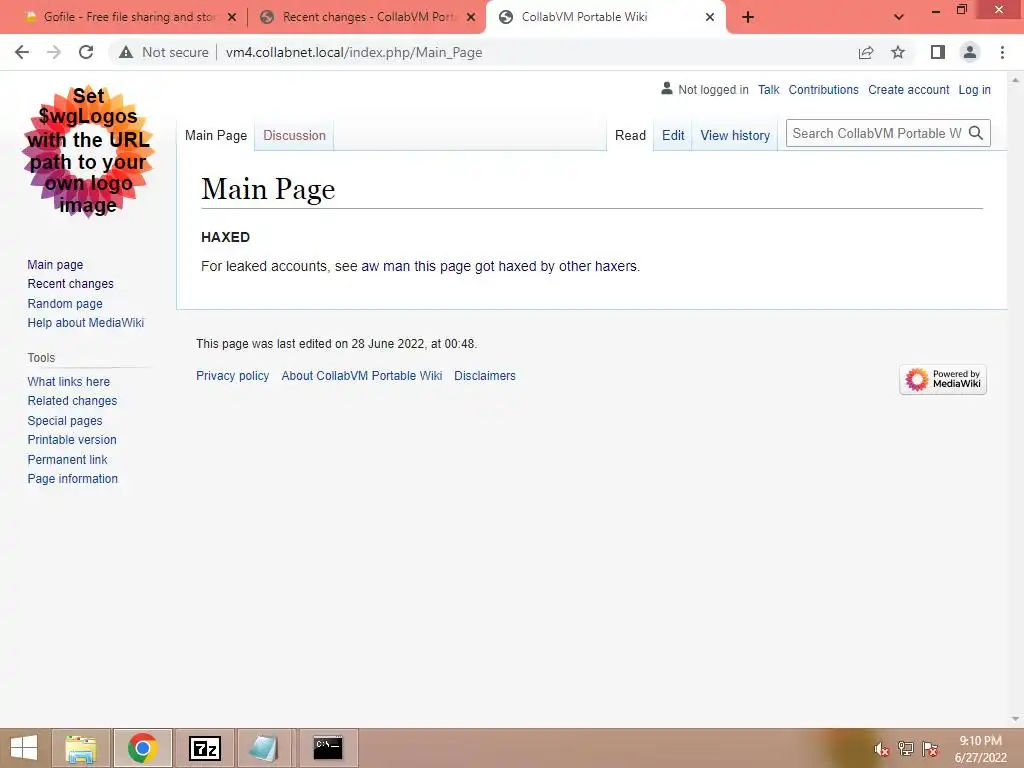Open 7-Zip from the taskbar

204,748
